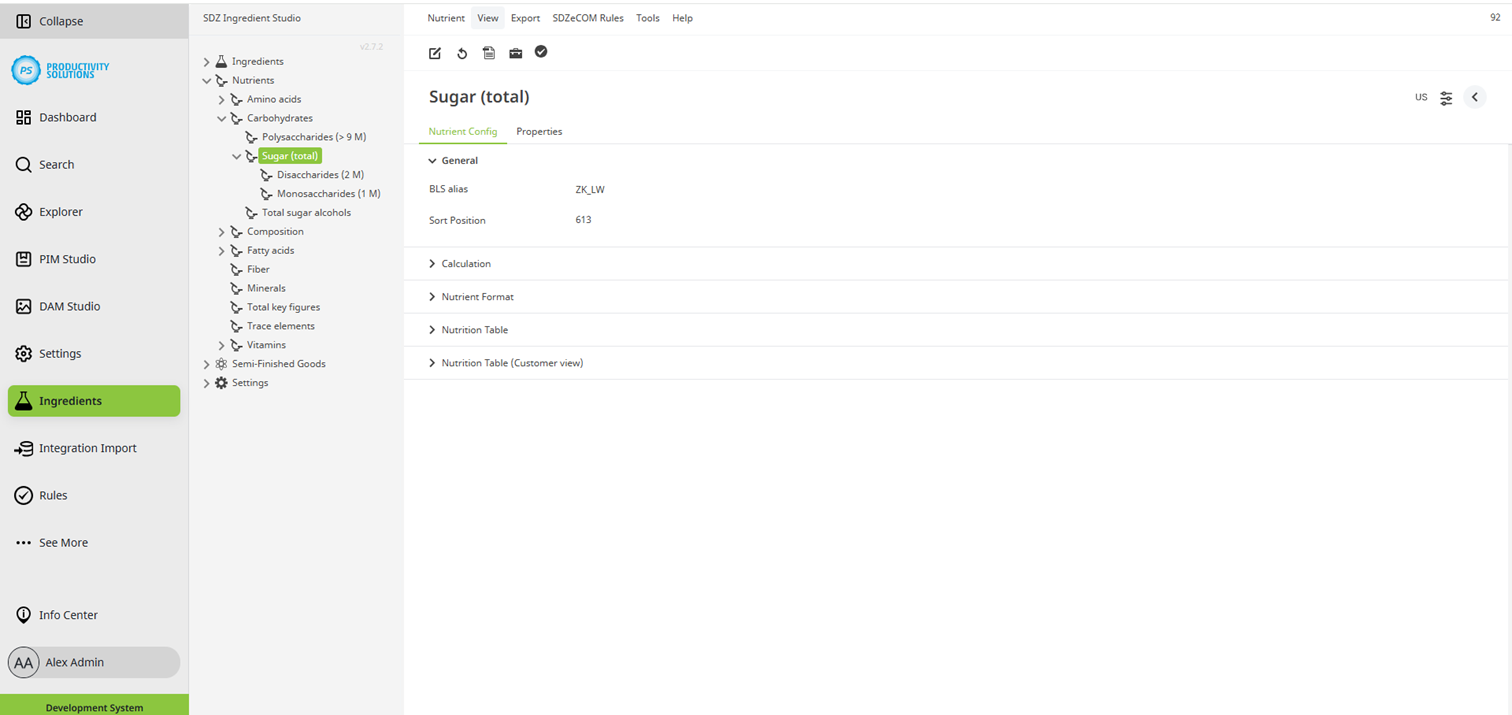This screenshot has width=1512, height=715.
Task: Select the Edit nutrient icon in the toolbar
Action: (434, 53)
